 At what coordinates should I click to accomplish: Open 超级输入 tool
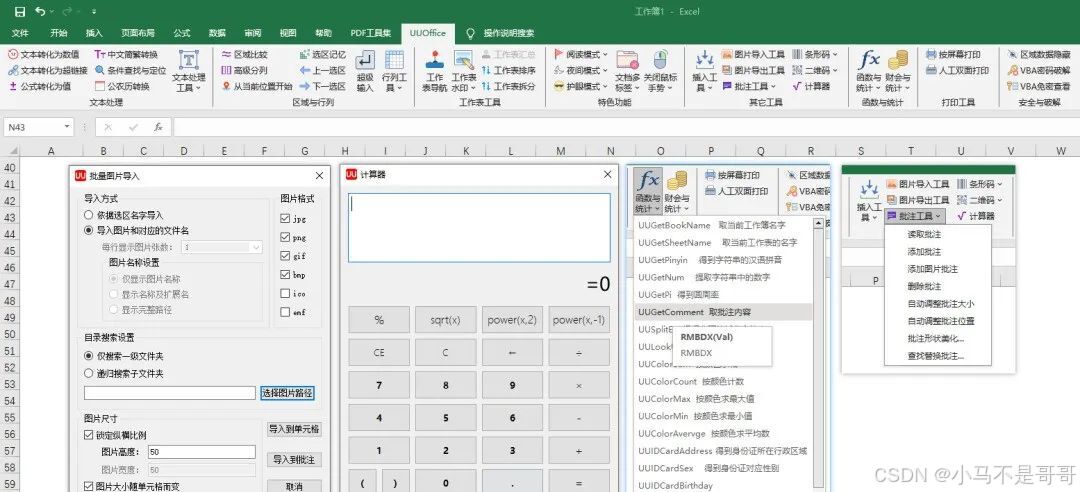click(x=365, y=71)
